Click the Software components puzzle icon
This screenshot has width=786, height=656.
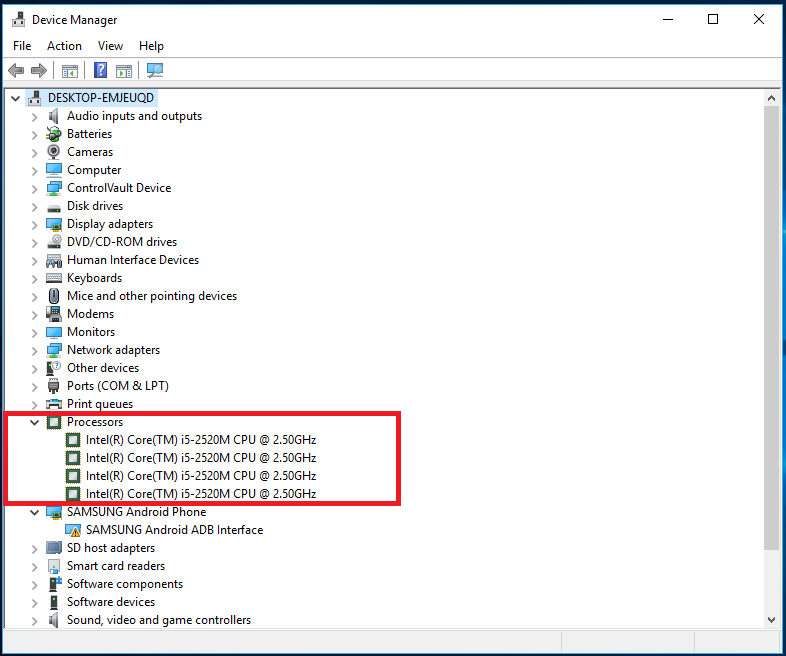[55, 584]
